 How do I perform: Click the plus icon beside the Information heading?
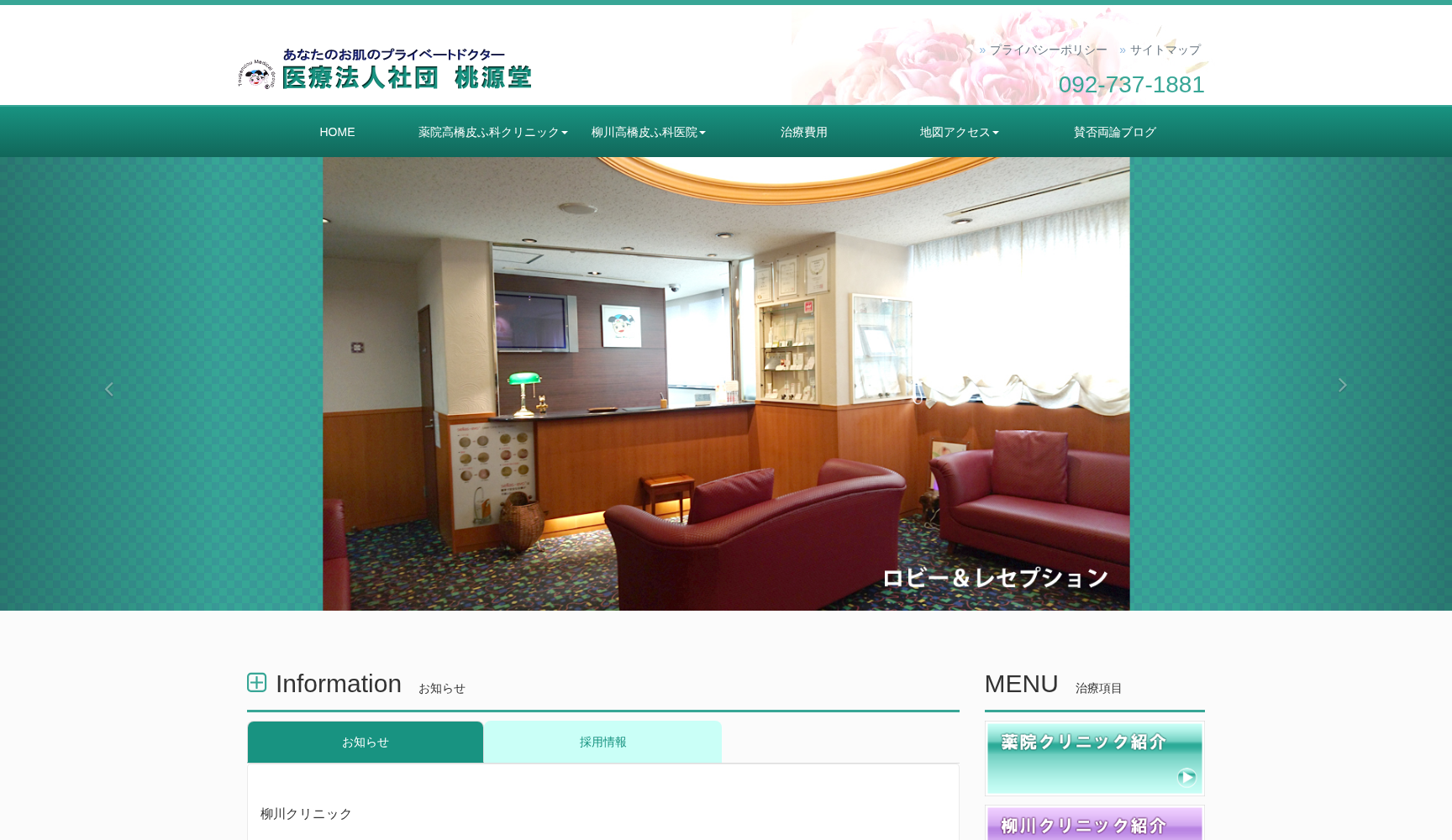(256, 682)
